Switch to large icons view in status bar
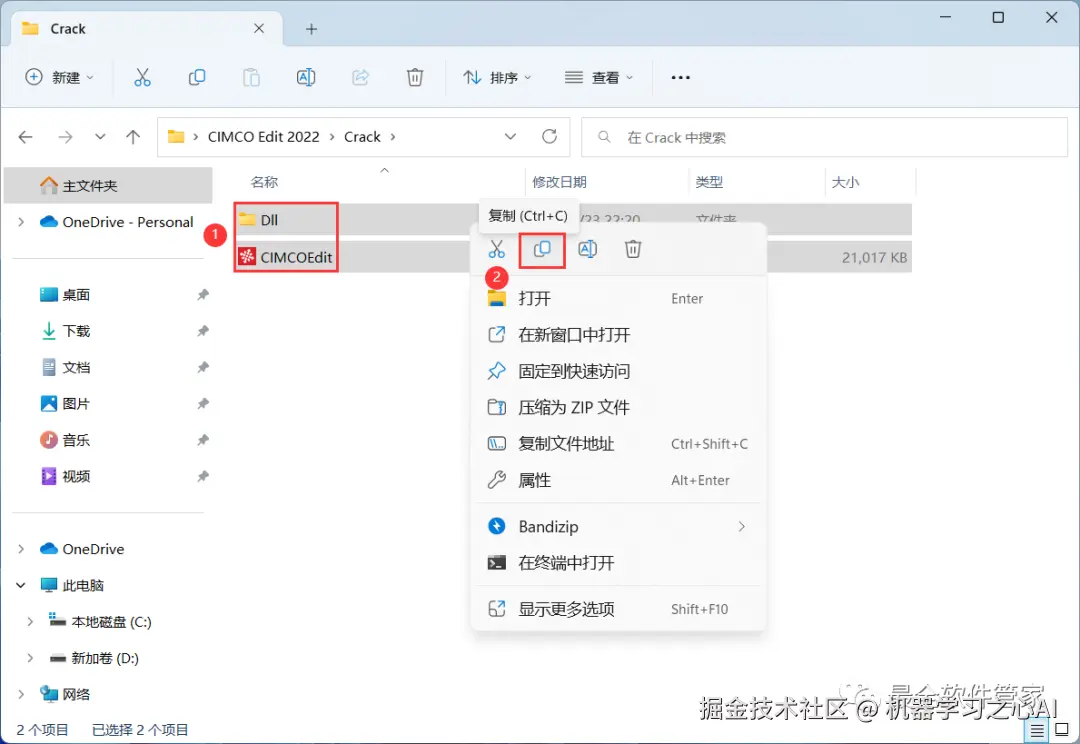The height and width of the screenshot is (744, 1080). click(x=1062, y=730)
